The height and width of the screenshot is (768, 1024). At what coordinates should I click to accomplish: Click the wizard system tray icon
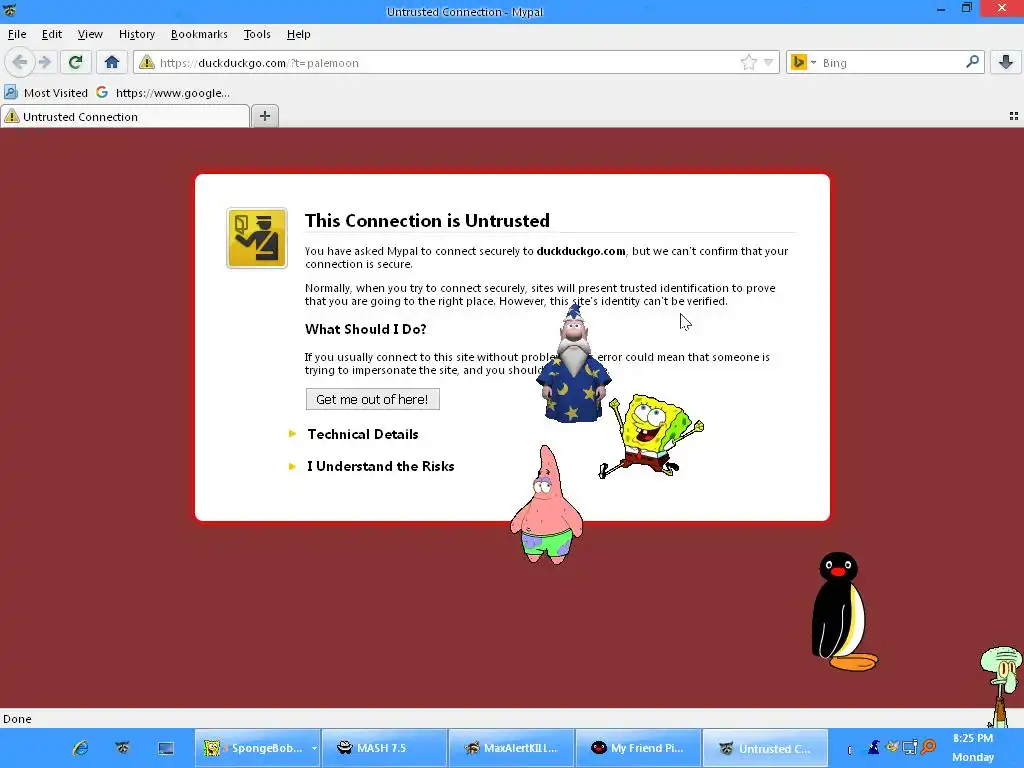874,746
